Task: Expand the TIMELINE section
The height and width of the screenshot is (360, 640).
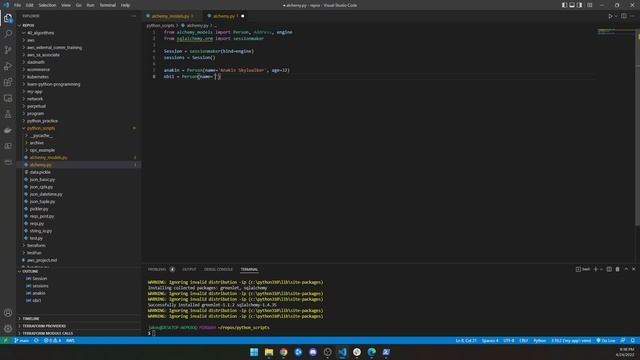Action: 31,319
